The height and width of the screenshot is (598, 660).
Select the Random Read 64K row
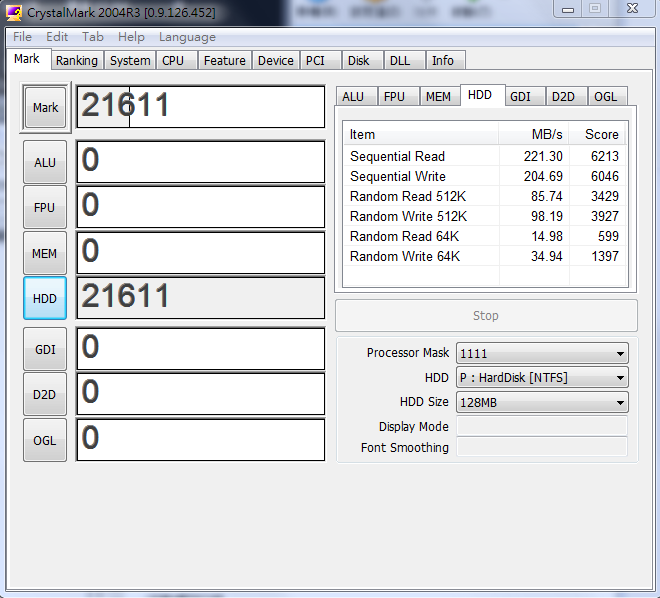[x=485, y=236]
